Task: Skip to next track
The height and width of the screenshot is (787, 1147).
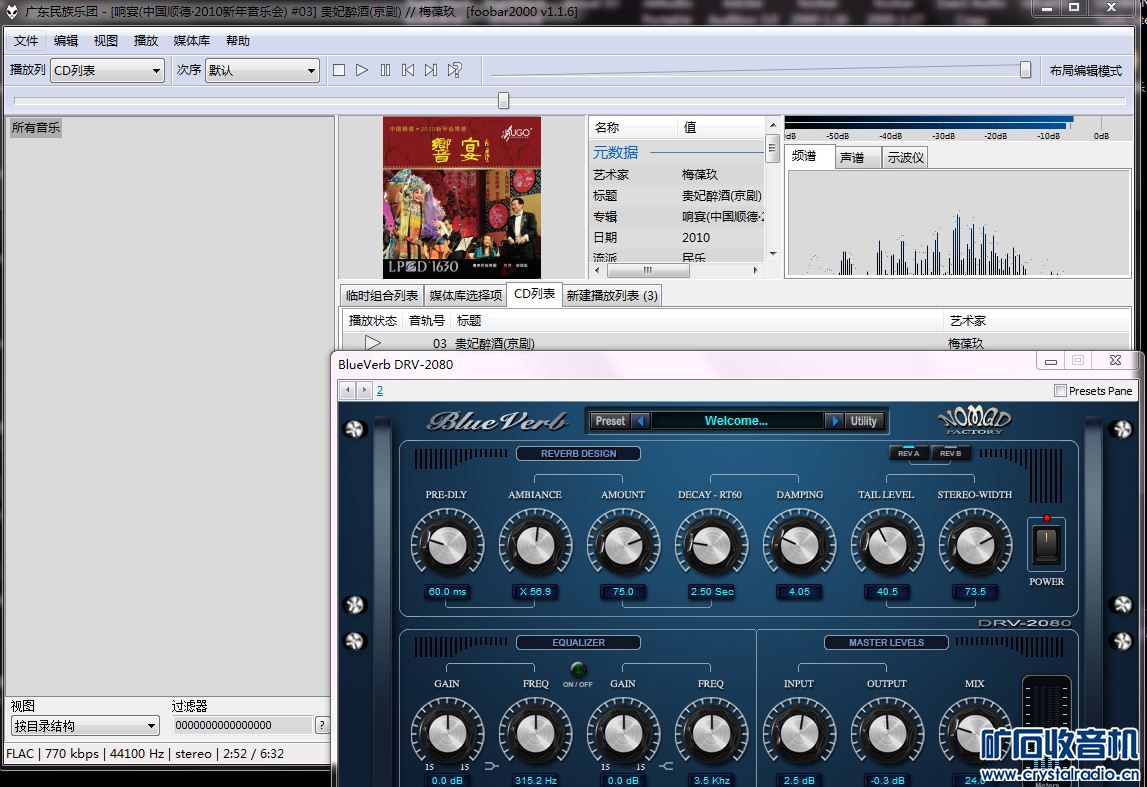Action: pos(431,70)
